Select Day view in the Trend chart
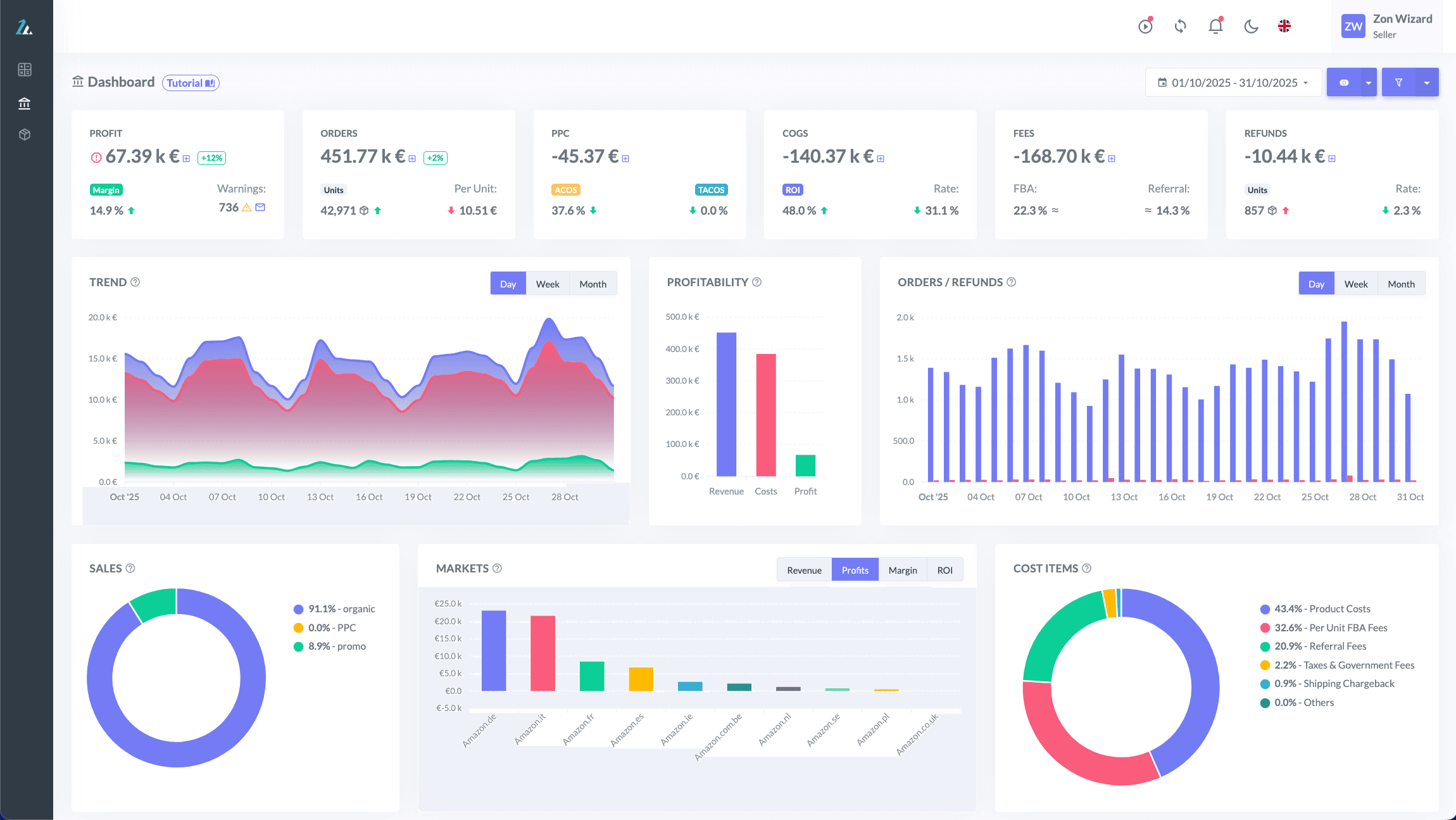 tap(508, 284)
